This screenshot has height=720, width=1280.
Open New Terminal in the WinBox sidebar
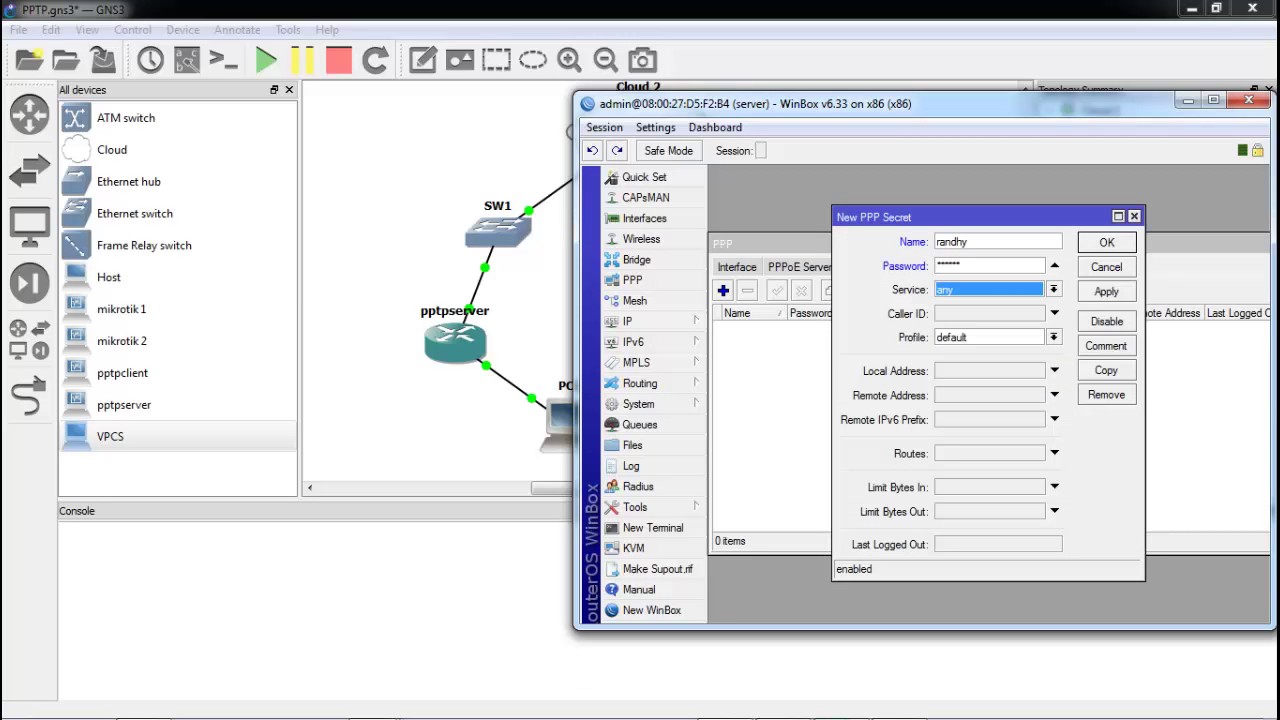click(x=654, y=528)
